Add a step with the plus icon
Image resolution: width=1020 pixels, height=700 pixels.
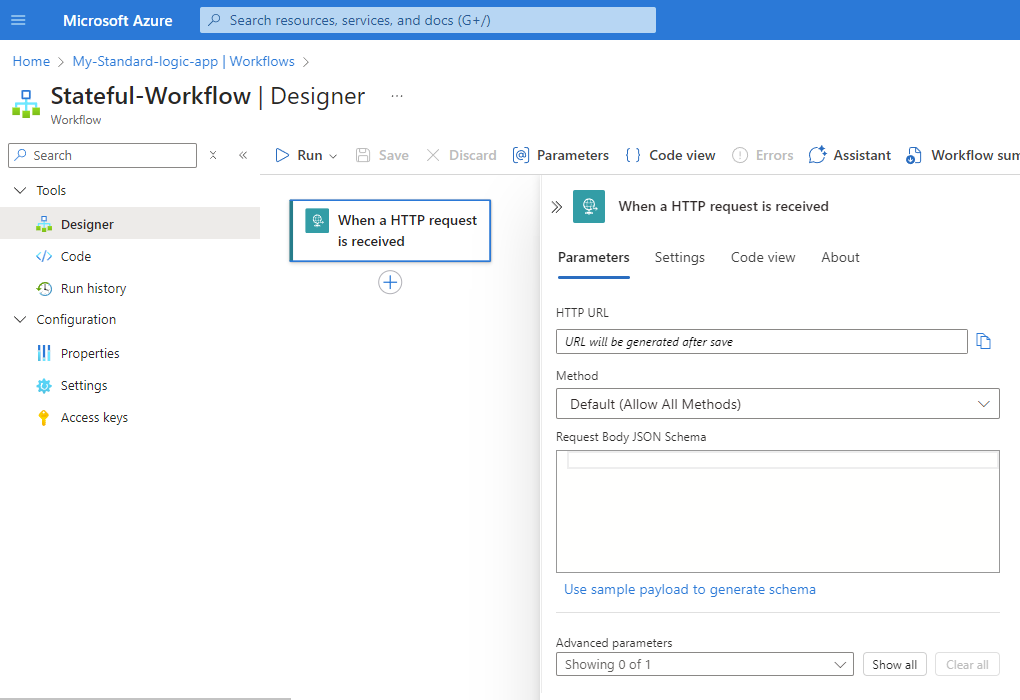pos(390,282)
